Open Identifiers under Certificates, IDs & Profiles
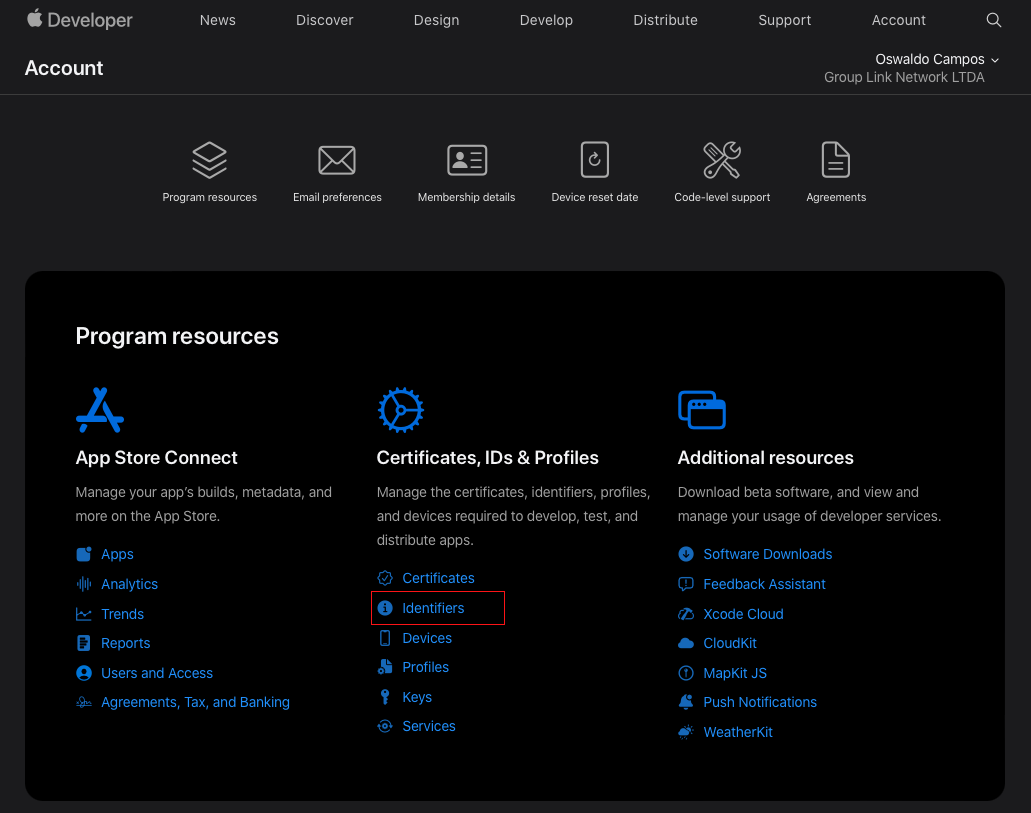 click(x=431, y=607)
